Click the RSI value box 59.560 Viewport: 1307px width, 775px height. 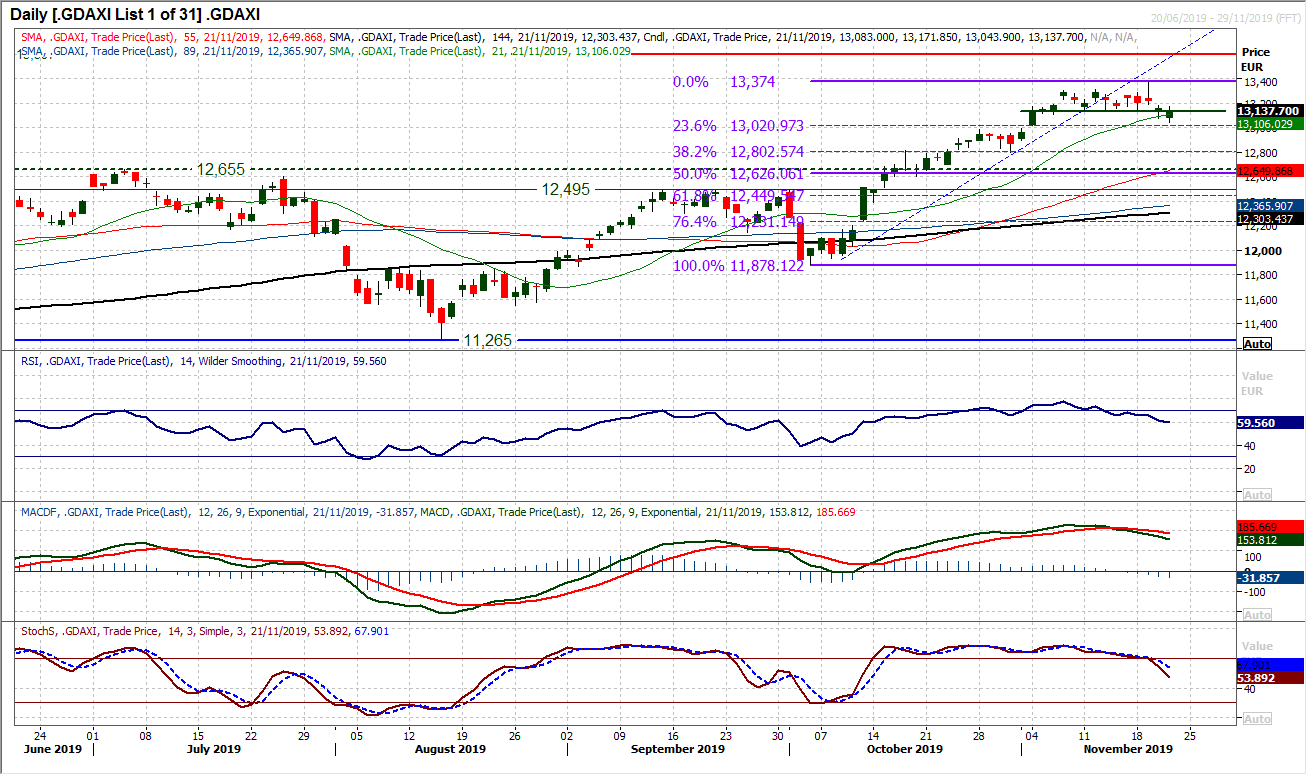coord(1264,423)
